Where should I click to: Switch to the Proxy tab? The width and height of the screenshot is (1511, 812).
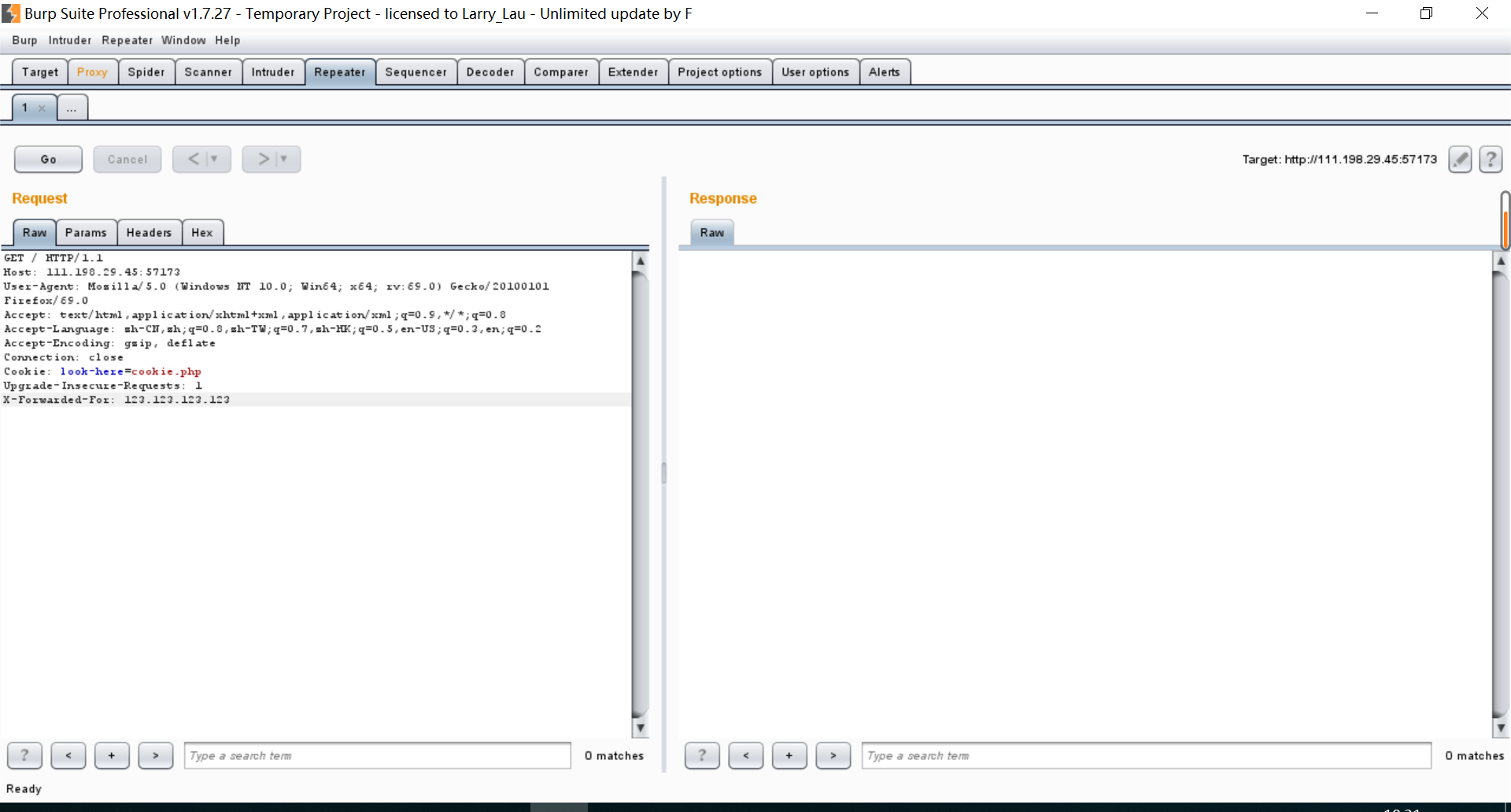pyautogui.click(x=92, y=72)
